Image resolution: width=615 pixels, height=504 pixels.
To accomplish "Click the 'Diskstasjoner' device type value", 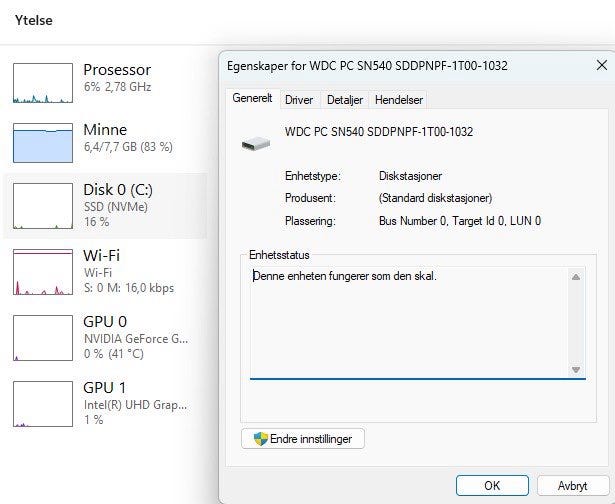I will (x=410, y=176).
